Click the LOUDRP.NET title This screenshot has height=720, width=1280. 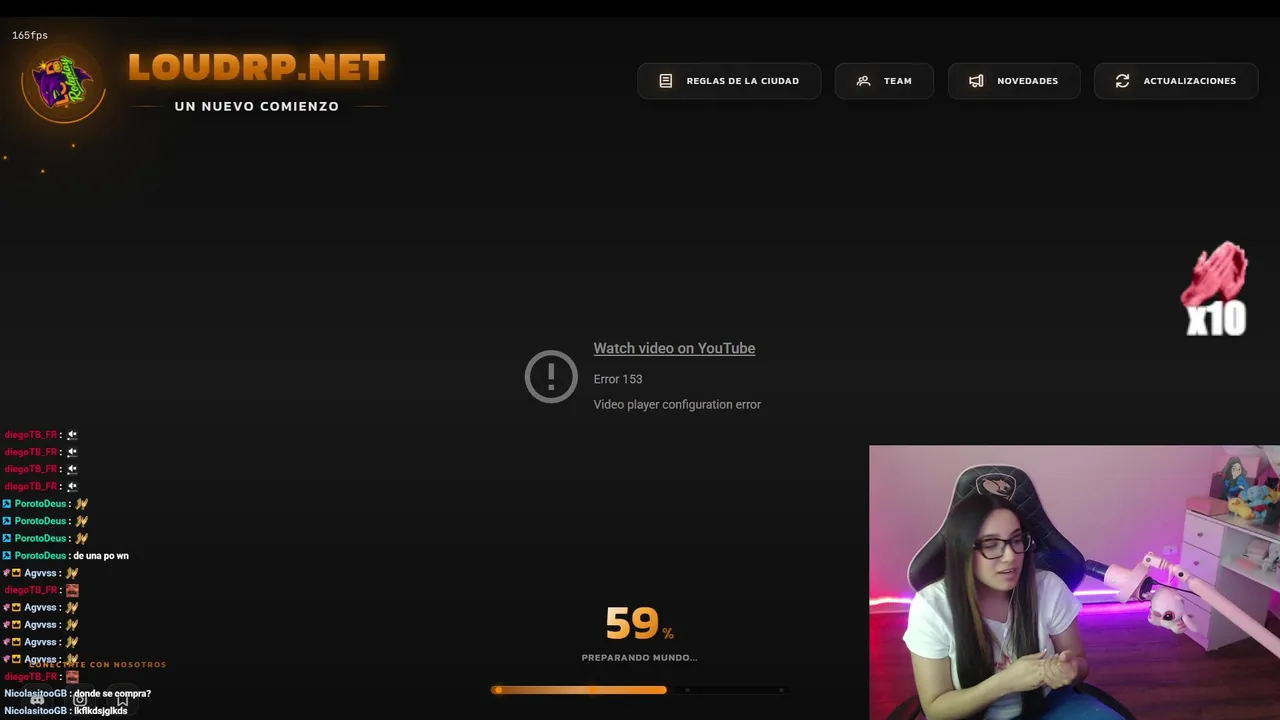257,68
